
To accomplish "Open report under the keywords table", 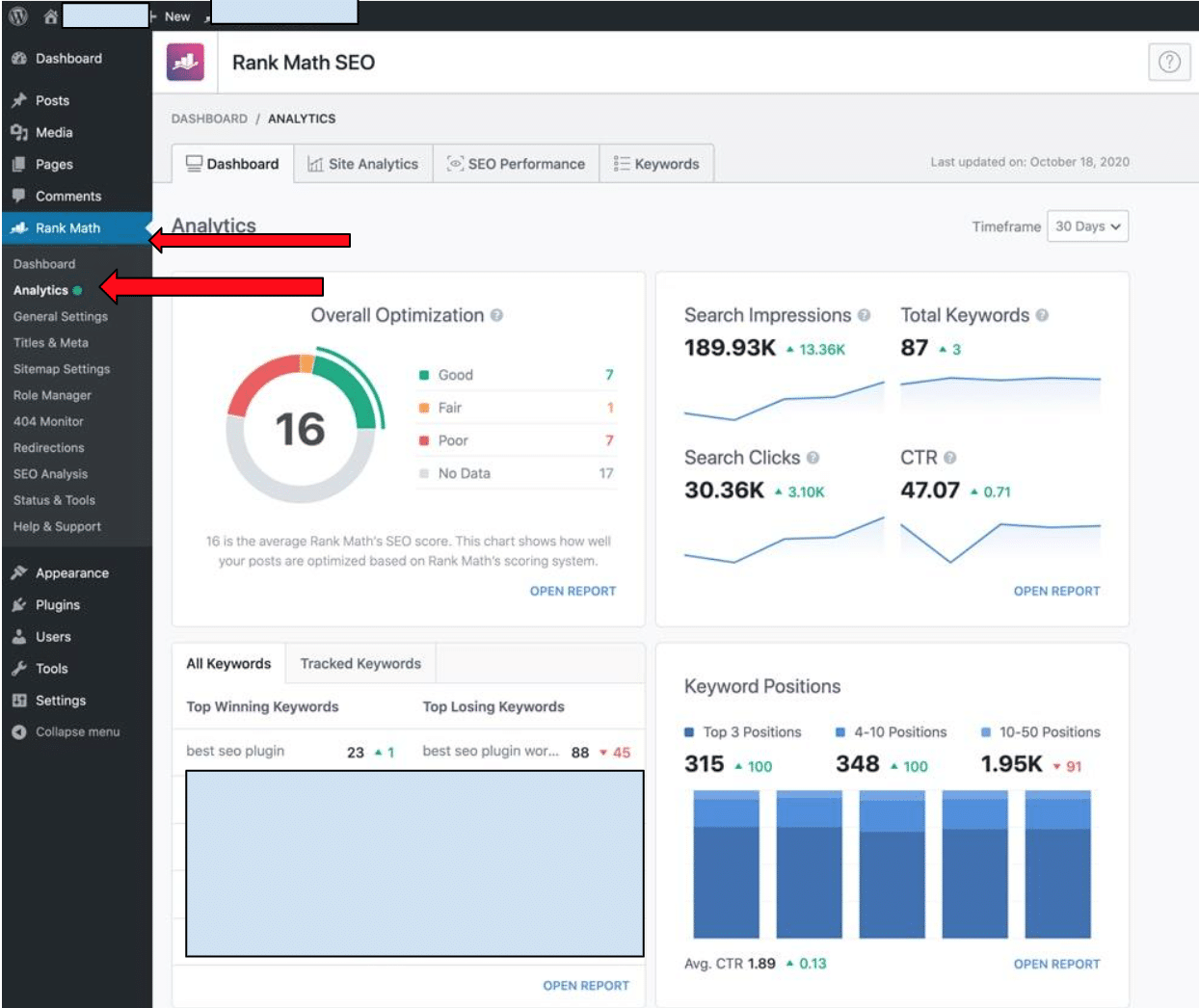I will pyautogui.click(x=586, y=986).
